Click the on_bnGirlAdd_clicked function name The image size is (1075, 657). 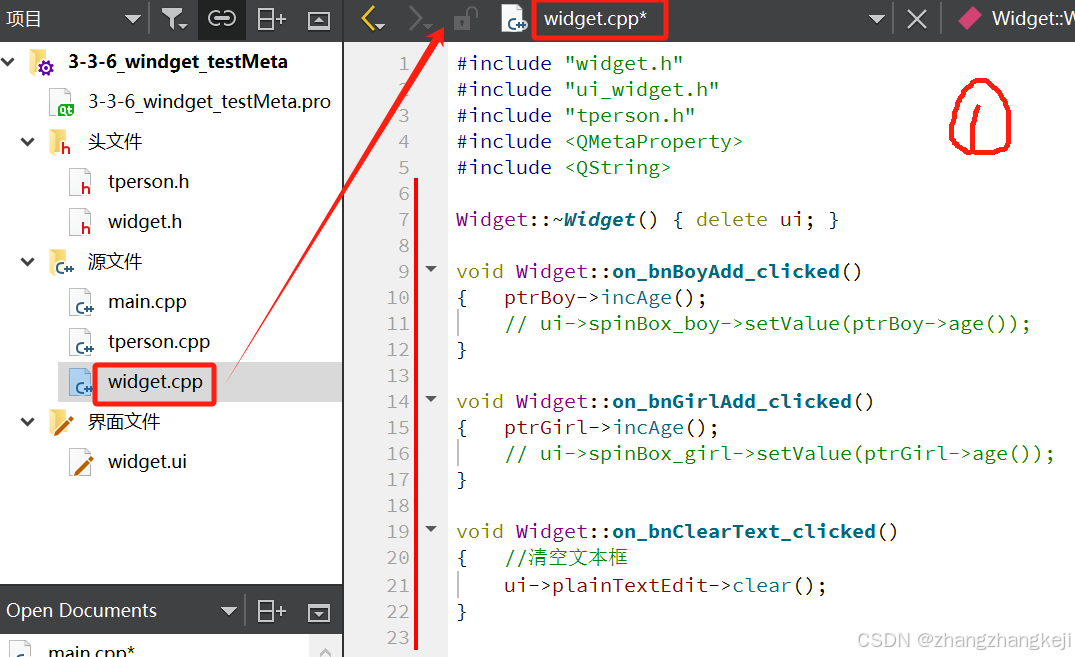732,402
